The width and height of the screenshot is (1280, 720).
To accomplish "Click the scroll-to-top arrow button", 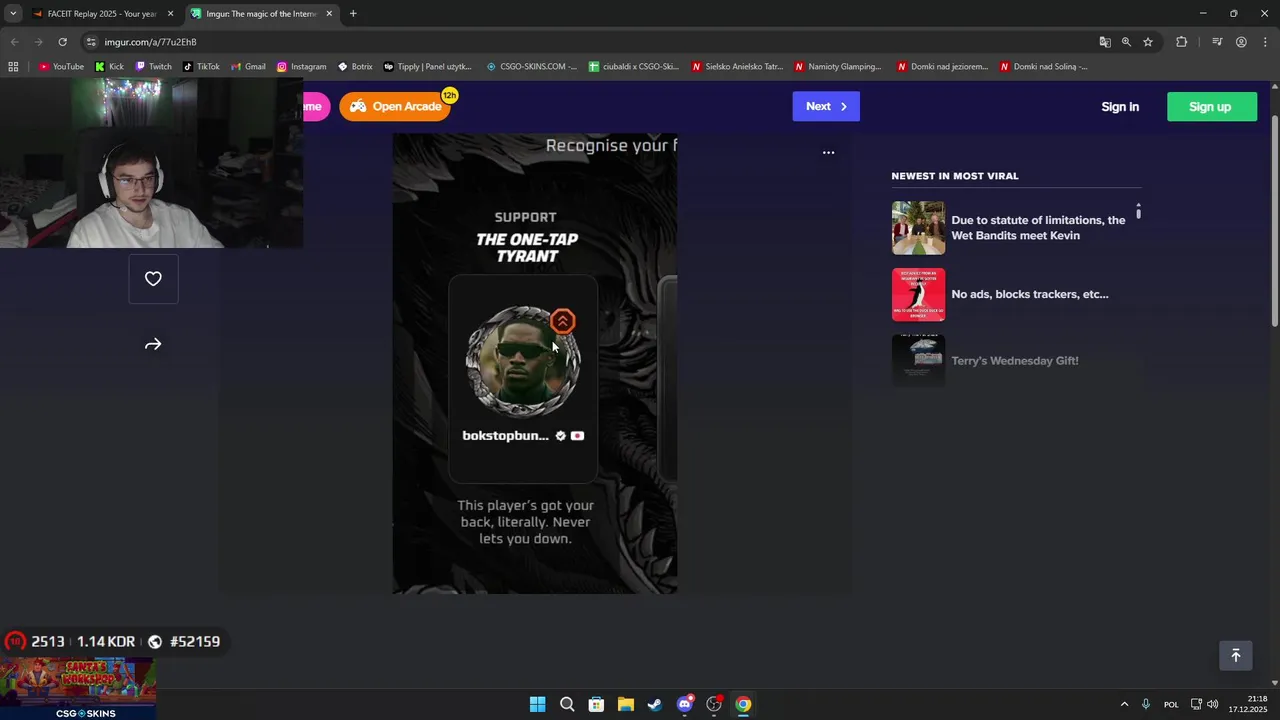I will tap(1235, 655).
